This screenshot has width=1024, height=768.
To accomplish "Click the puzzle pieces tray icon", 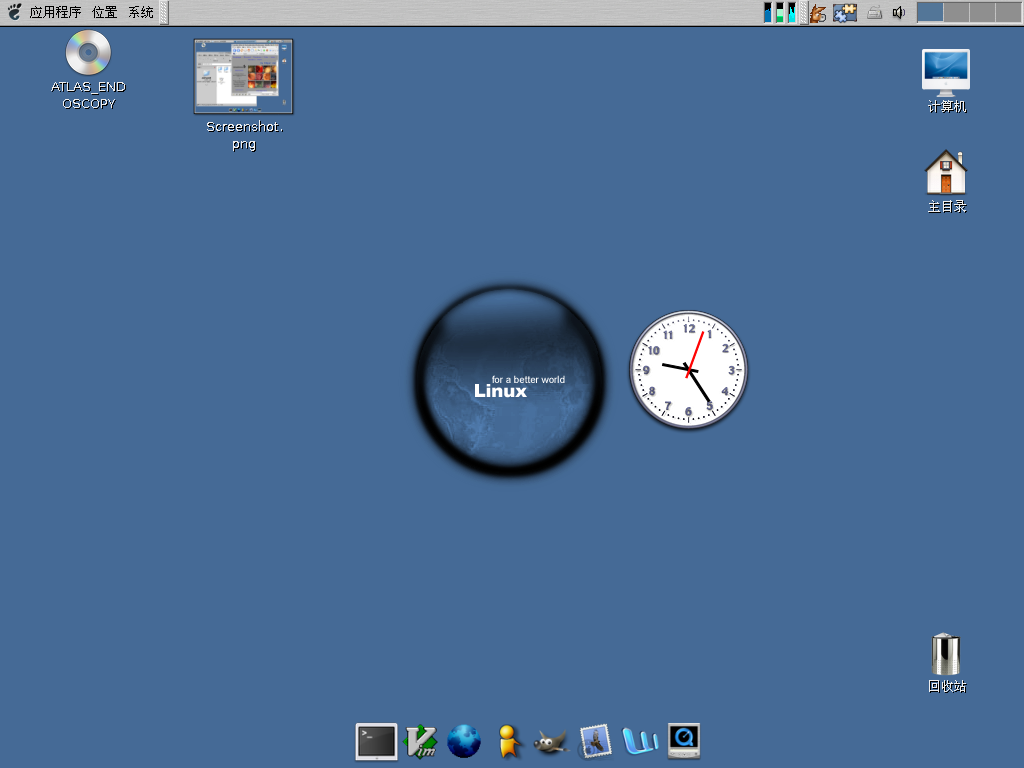I will point(844,12).
